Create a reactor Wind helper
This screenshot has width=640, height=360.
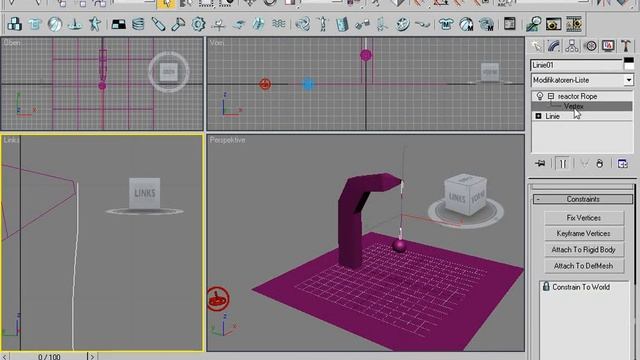tap(218, 24)
